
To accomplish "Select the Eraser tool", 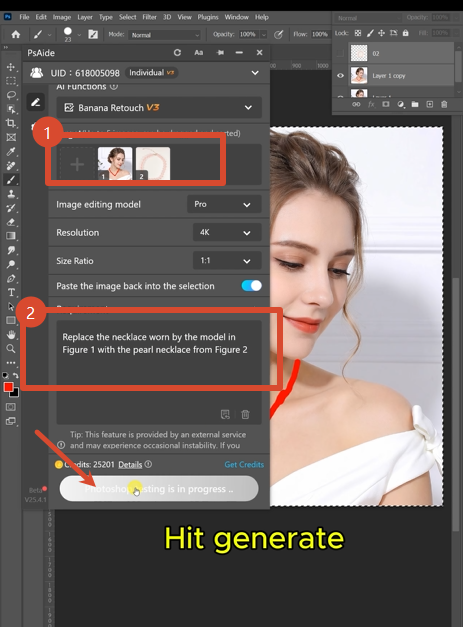I will click(x=11, y=222).
